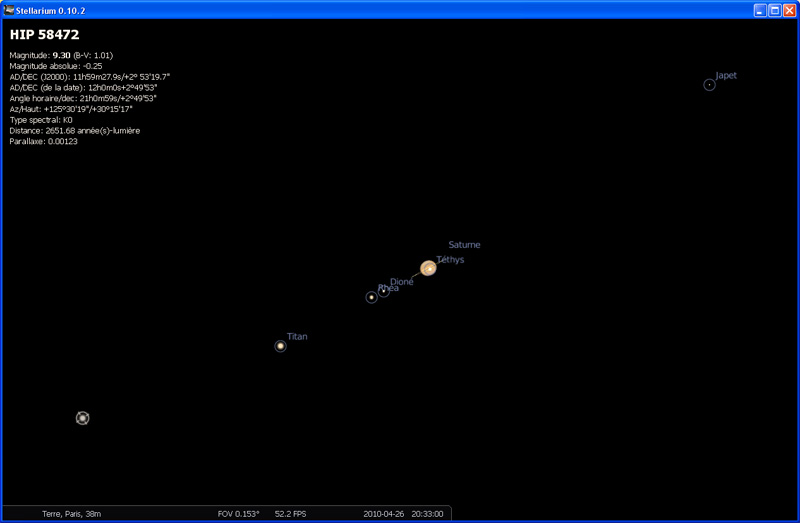Click the FOV 0.153° status entry
The width and height of the screenshot is (800, 523).
pos(238,514)
